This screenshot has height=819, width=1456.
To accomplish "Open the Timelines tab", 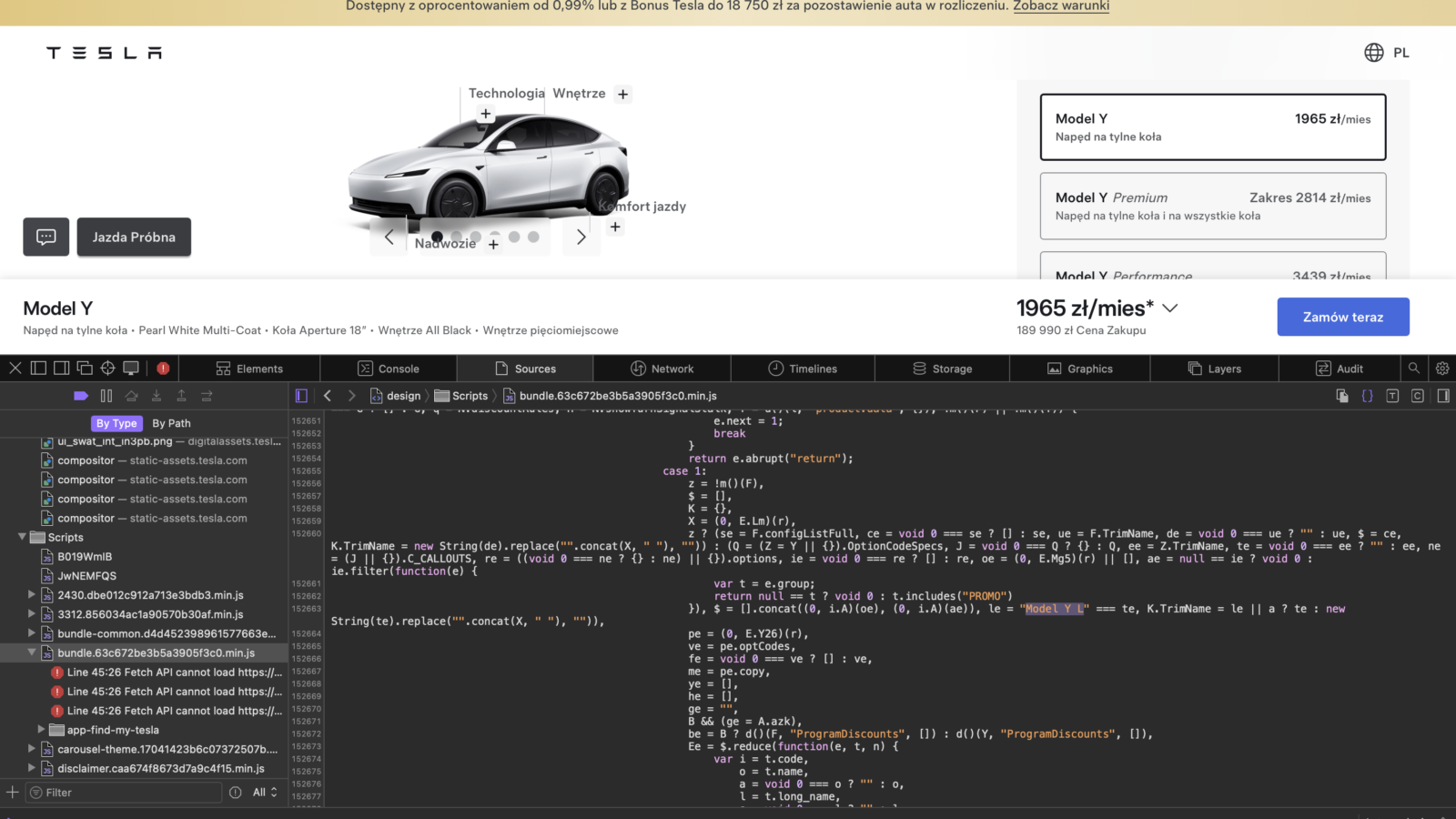I will (803, 369).
